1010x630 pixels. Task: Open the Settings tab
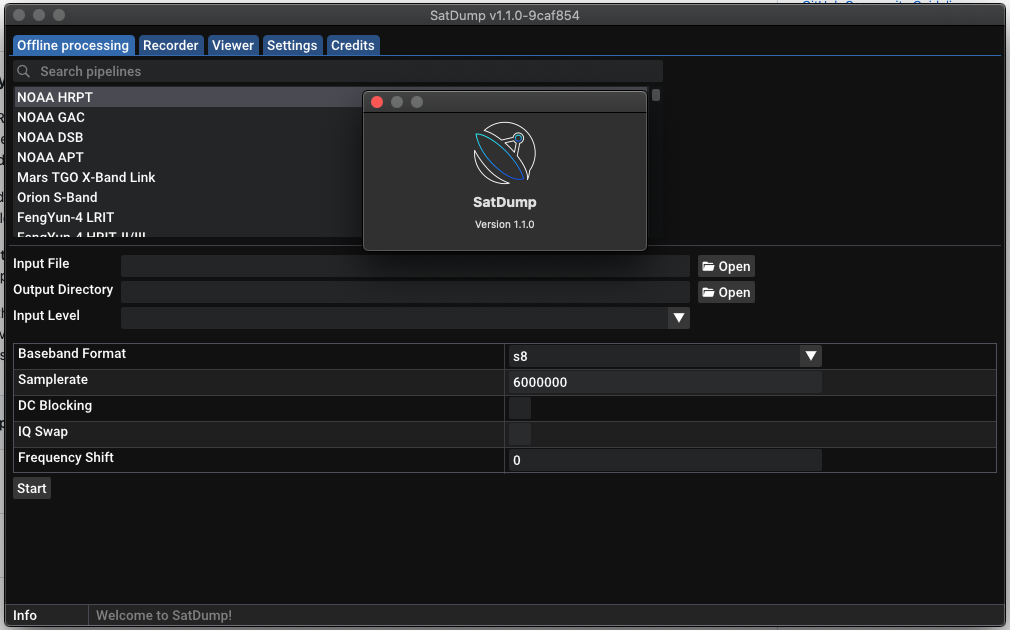(x=292, y=45)
